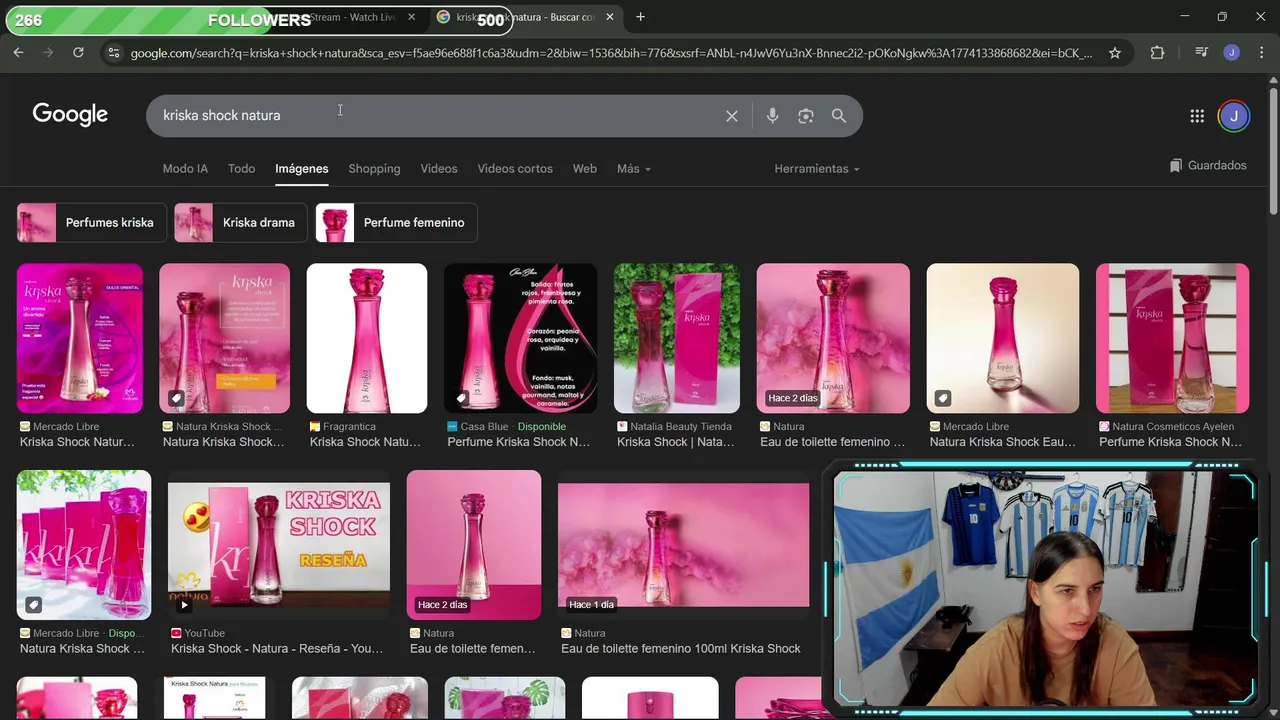Screen dimensions: 1280x720
Task: Open the Mercado Libre Kriska Shock first image
Action: point(80,338)
